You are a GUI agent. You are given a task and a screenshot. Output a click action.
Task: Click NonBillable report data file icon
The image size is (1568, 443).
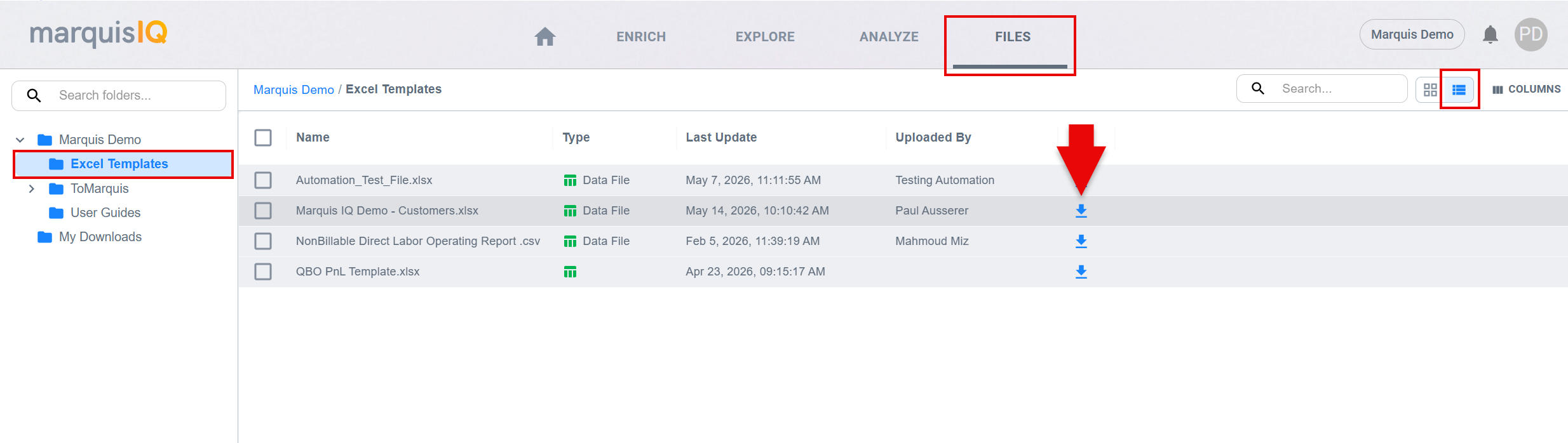click(570, 241)
